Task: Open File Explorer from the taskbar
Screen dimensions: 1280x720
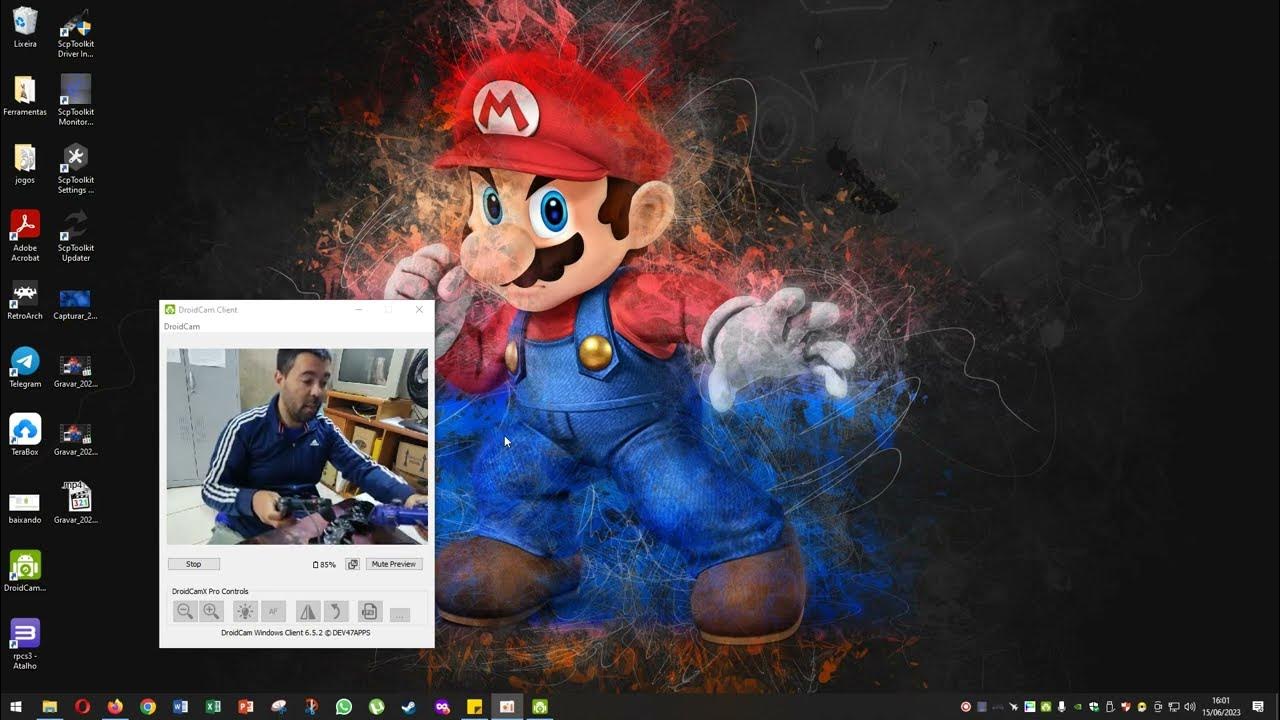Action: click(x=49, y=707)
